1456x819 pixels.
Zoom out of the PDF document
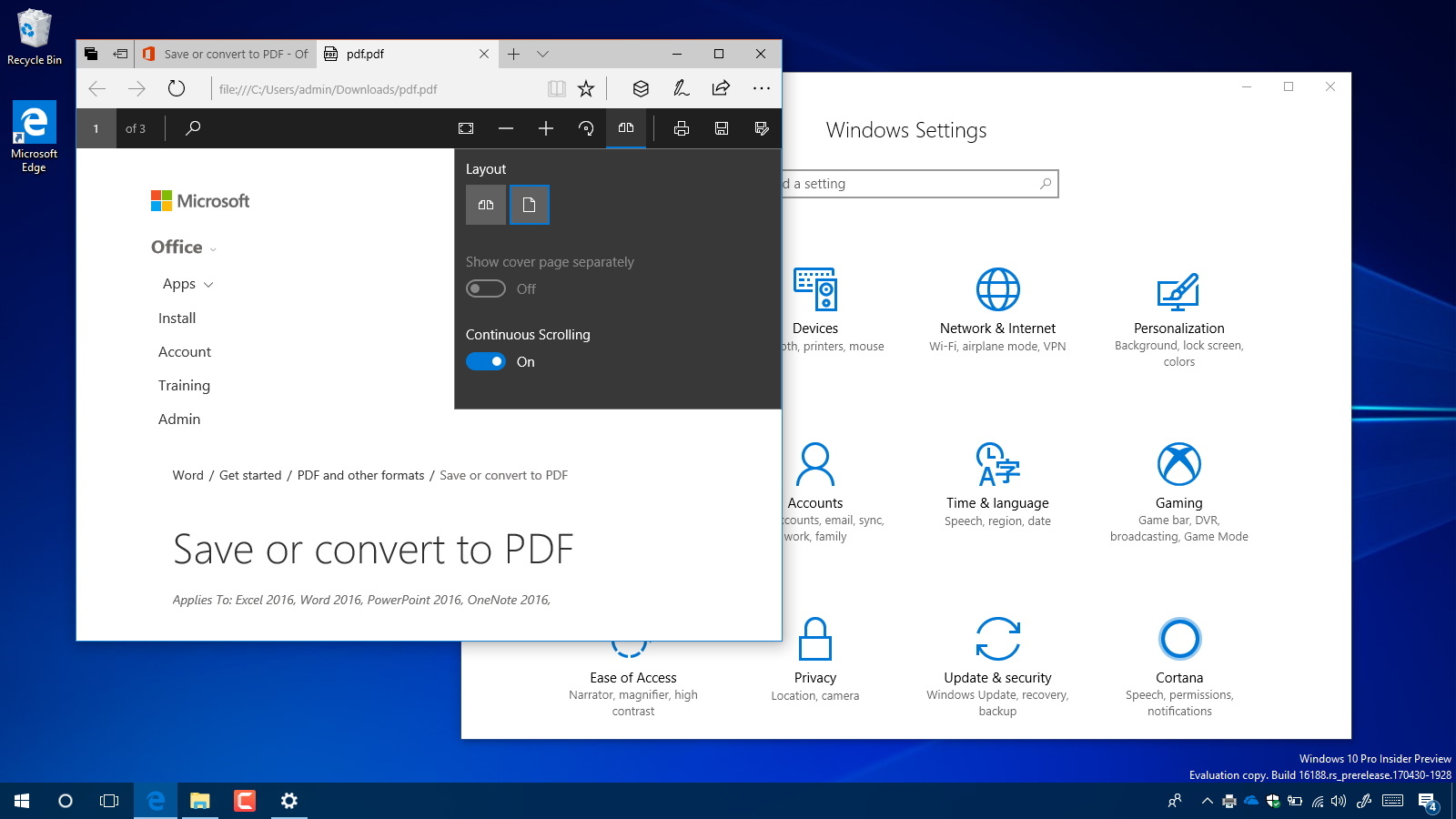[x=507, y=128]
